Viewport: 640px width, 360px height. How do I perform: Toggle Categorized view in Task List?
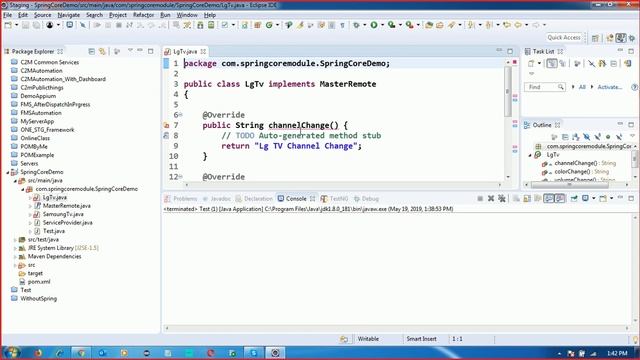pos(552,64)
